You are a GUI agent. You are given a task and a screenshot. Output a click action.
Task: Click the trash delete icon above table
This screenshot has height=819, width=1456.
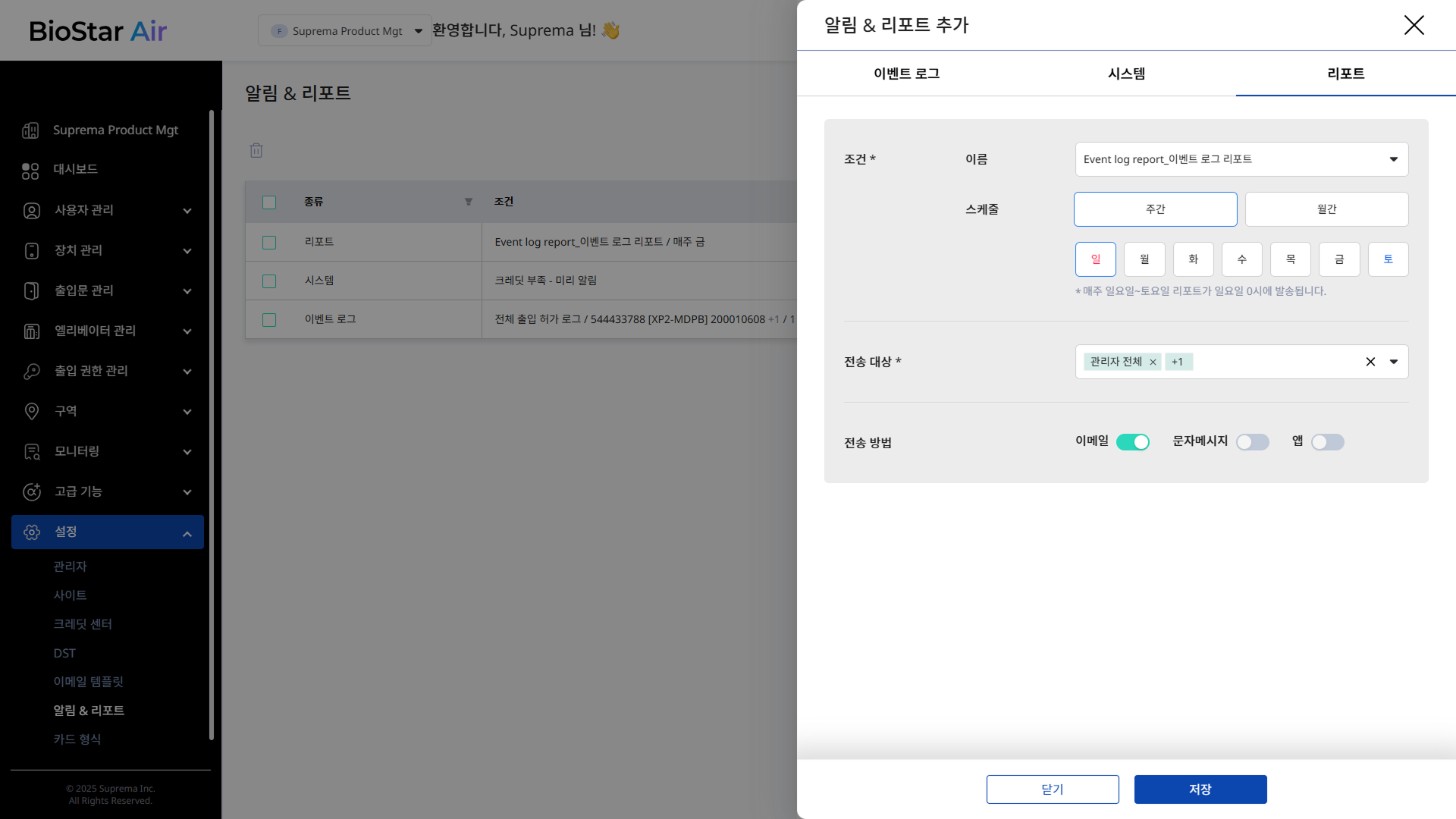tap(256, 150)
